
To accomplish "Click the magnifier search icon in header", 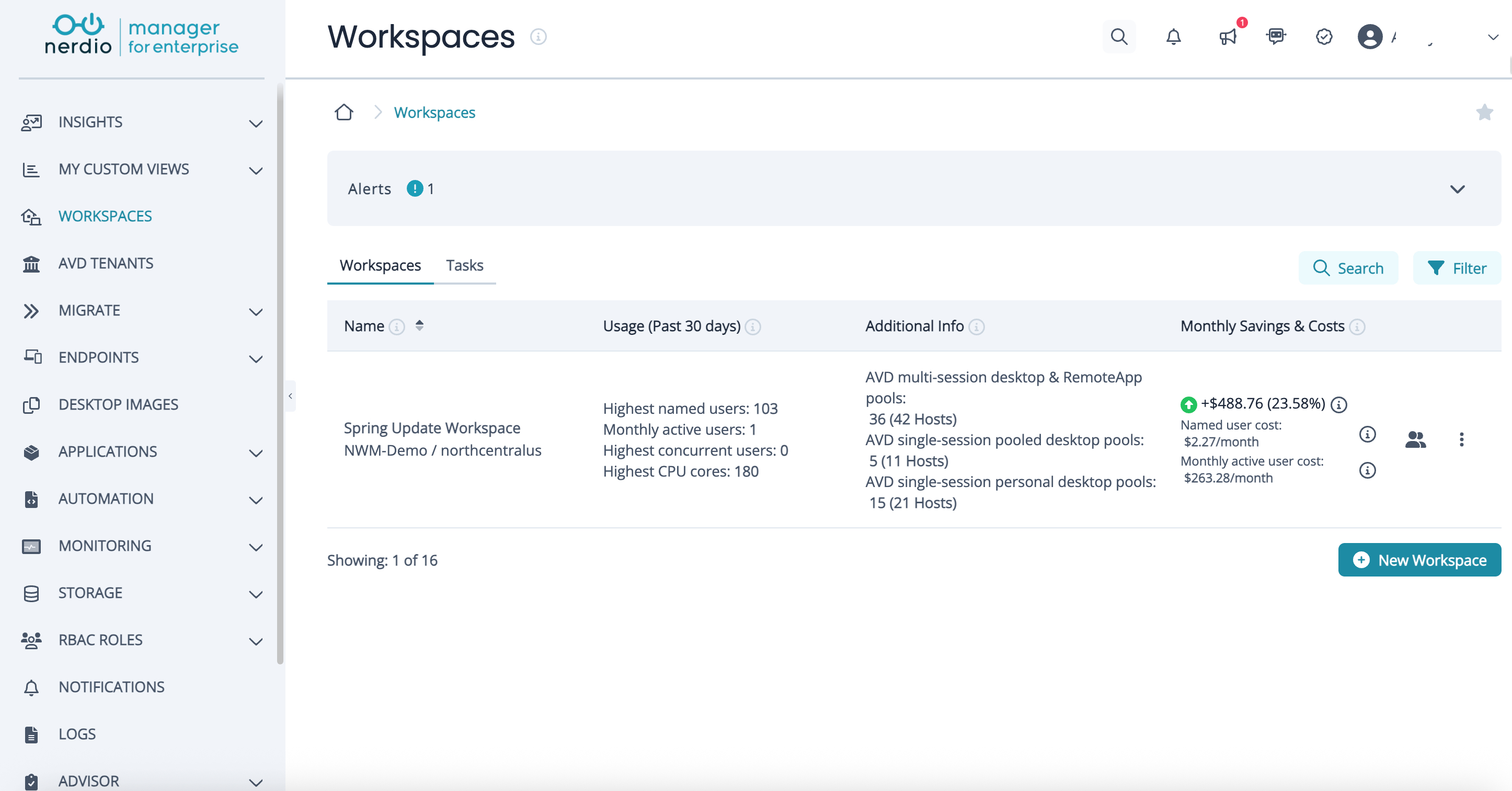I will coord(1119,37).
